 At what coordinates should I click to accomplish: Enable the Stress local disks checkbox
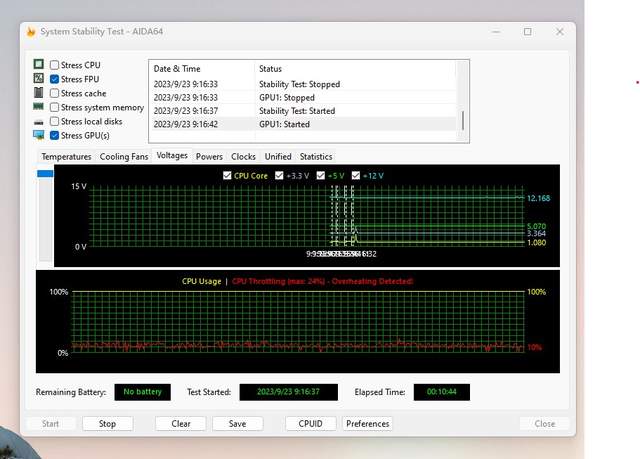pyautogui.click(x=54, y=121)
